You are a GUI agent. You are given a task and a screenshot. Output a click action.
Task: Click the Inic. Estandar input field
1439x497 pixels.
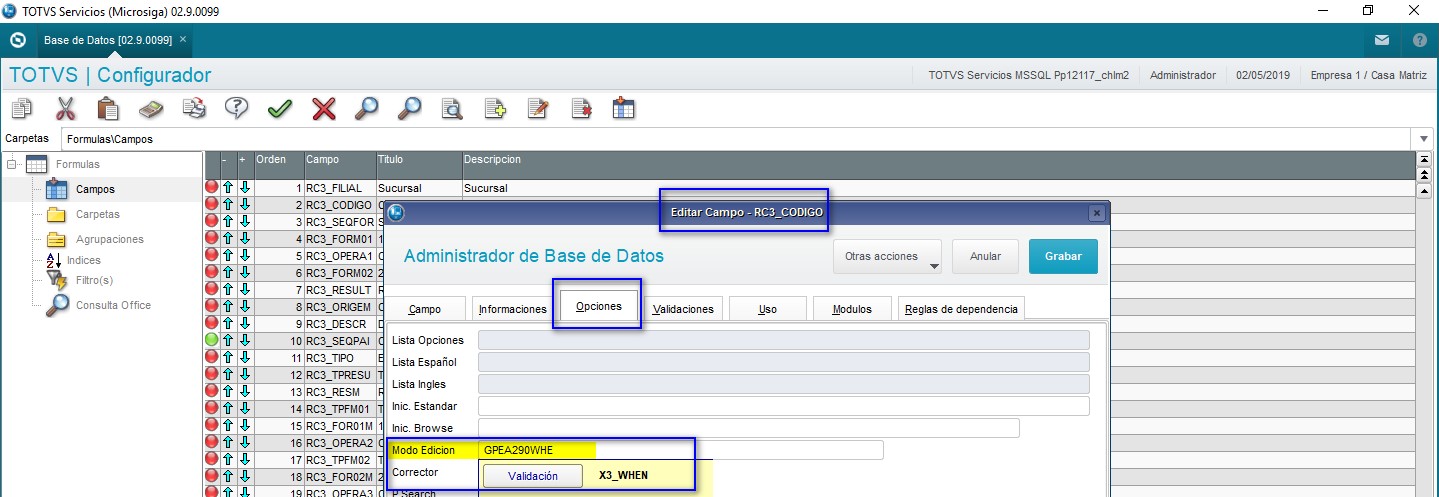[x=783, y=406]
